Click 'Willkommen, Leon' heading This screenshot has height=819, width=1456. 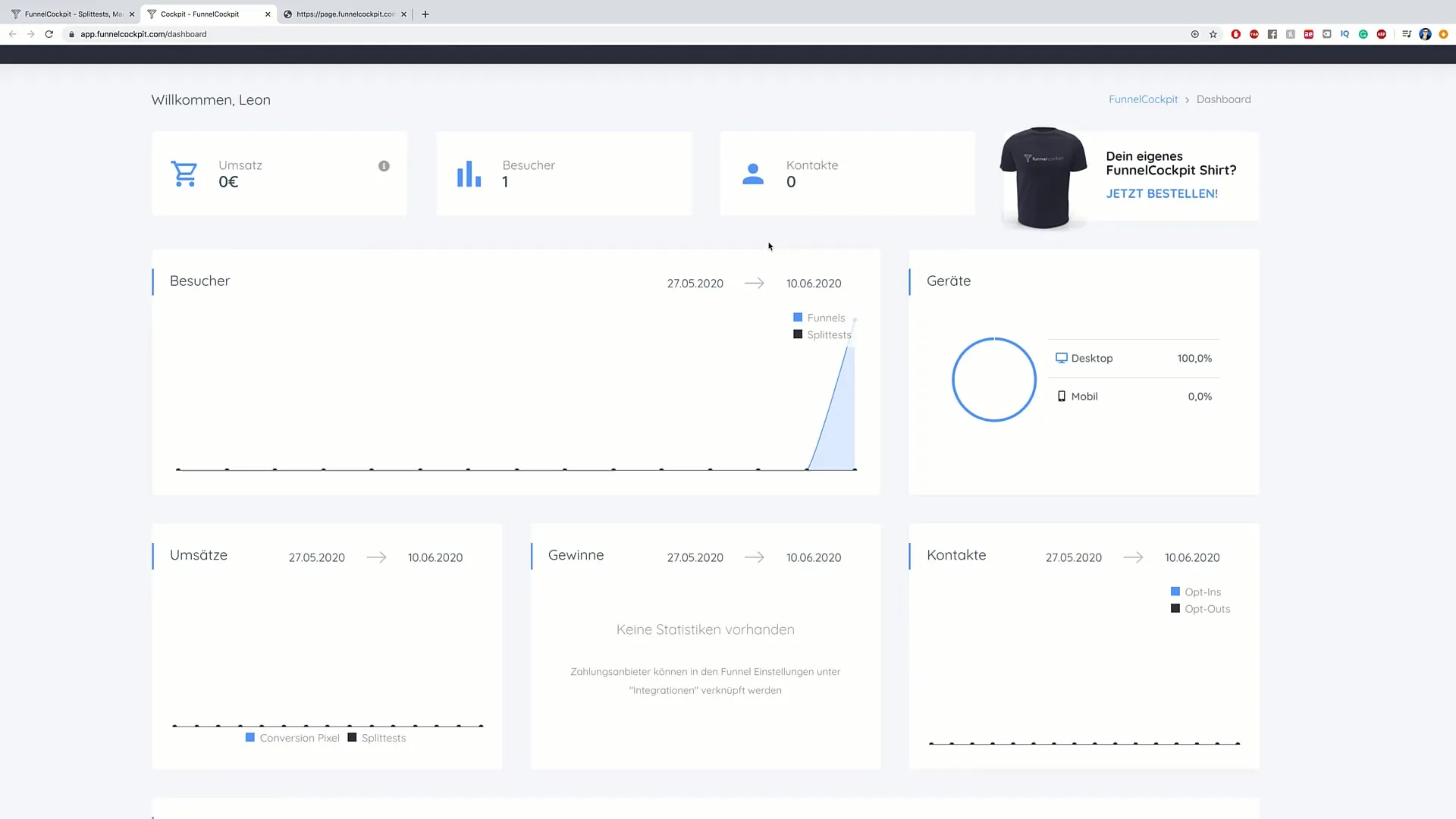211,100
